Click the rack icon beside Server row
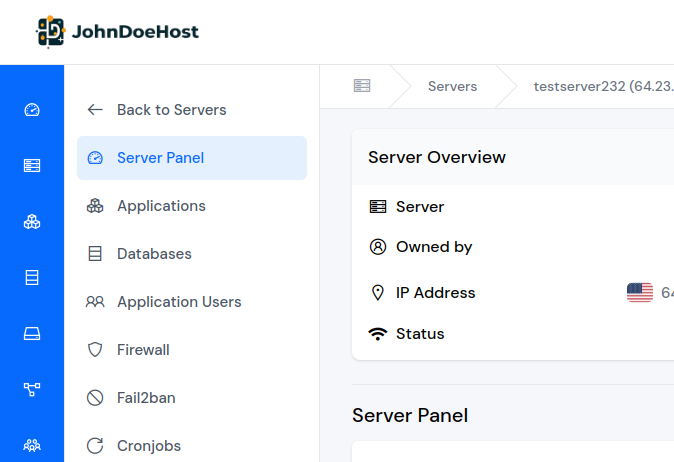Screen dimensions: 674x462 (378, 207)
